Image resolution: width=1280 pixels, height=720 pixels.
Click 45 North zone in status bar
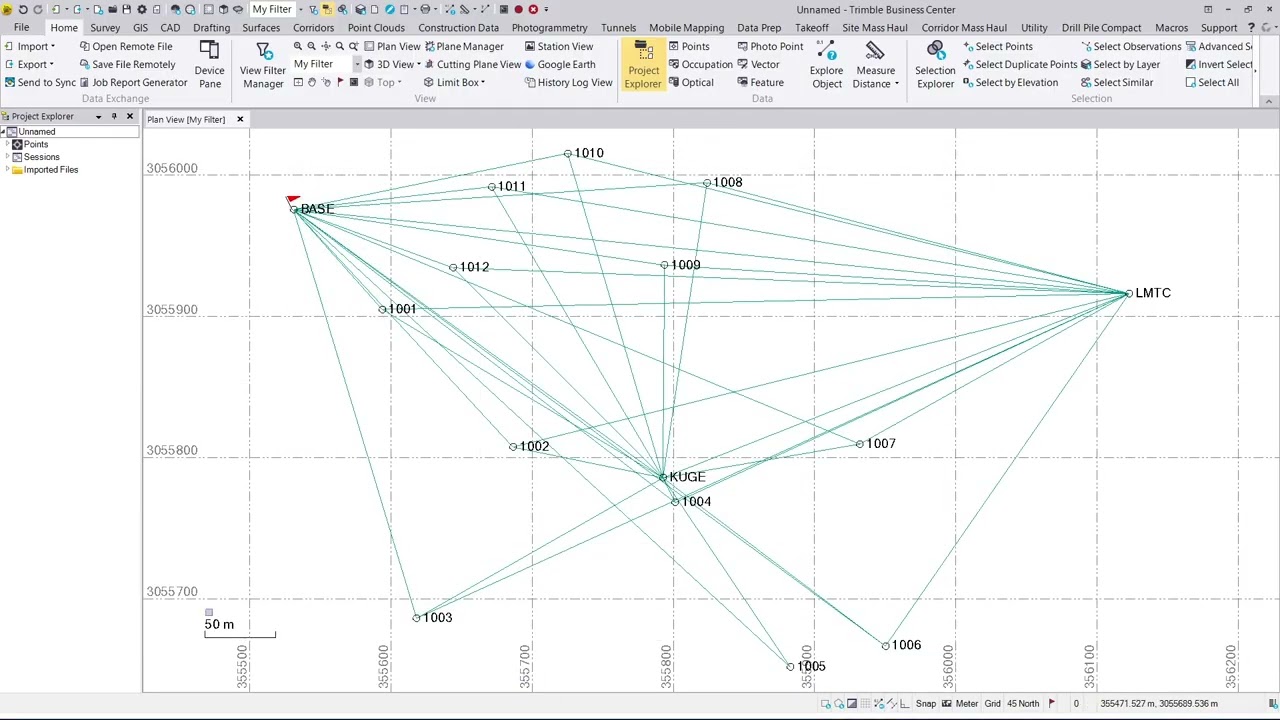tap(1023, 703)
